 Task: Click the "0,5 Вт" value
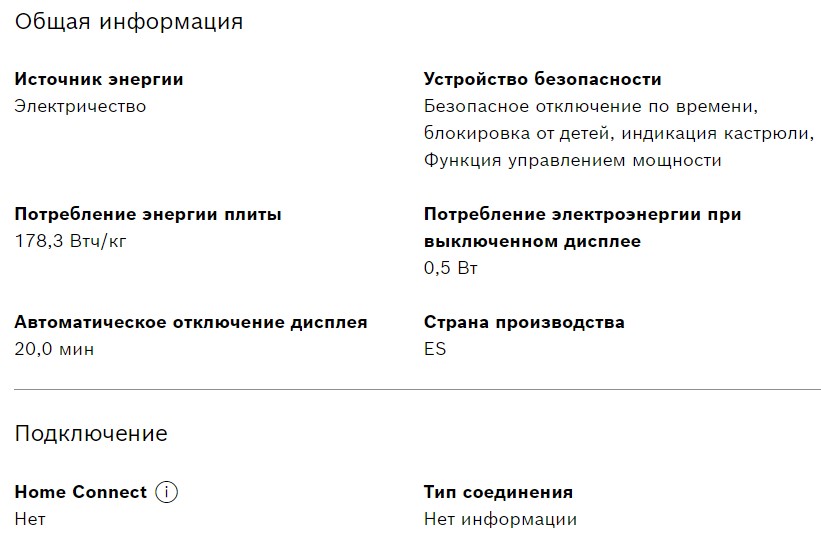452,268
